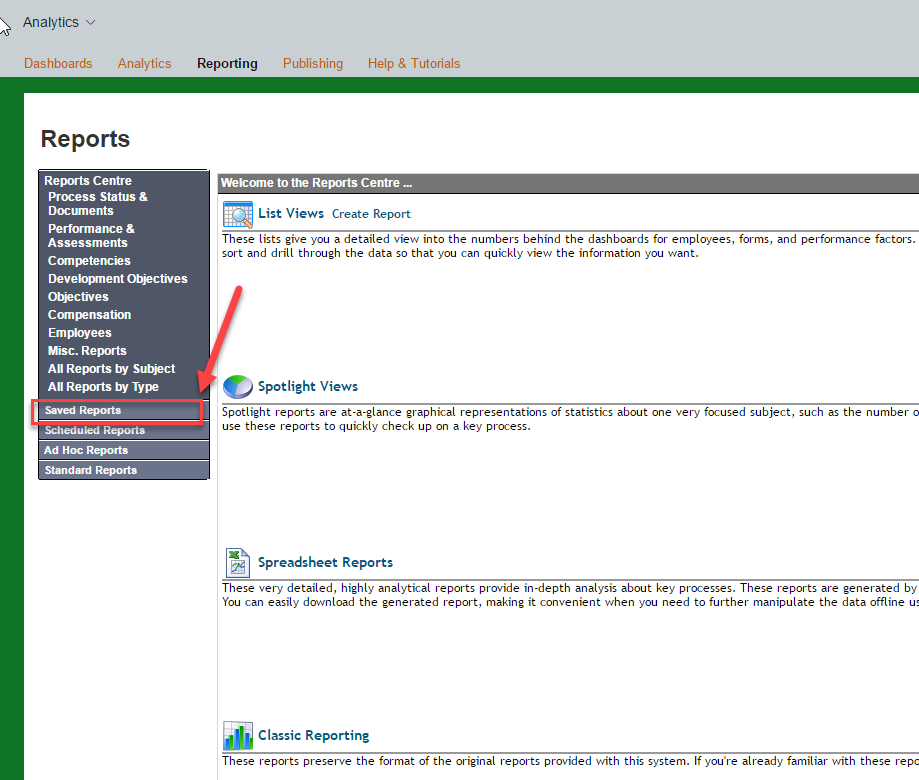The image size is (919, 780).
Task: Open the Analytics tab in navigation bar
Action: pos(144,63)
